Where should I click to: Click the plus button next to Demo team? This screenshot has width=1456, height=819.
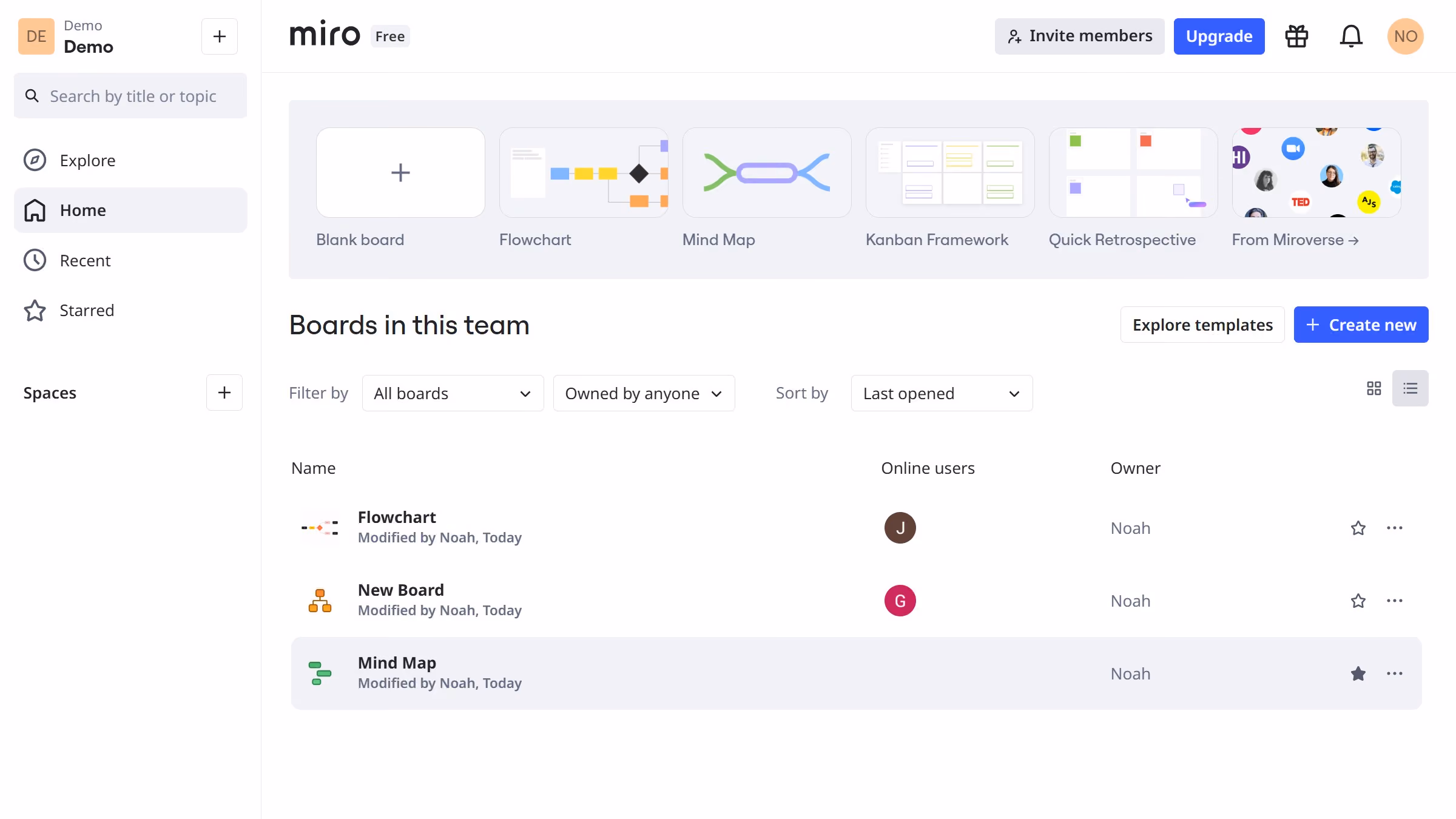click(x=220, y=36)
